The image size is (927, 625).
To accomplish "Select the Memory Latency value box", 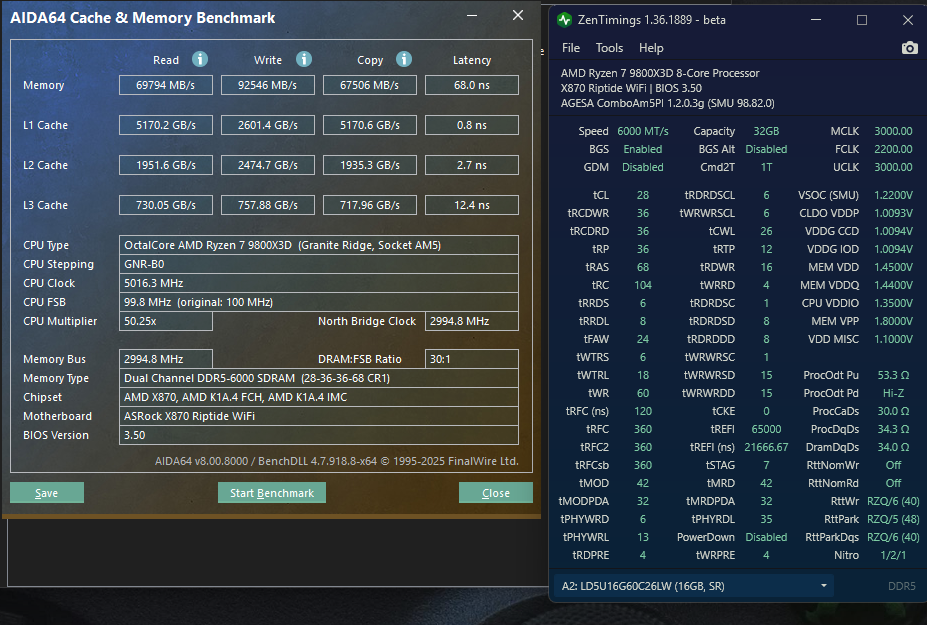I will tap(471, 86).
